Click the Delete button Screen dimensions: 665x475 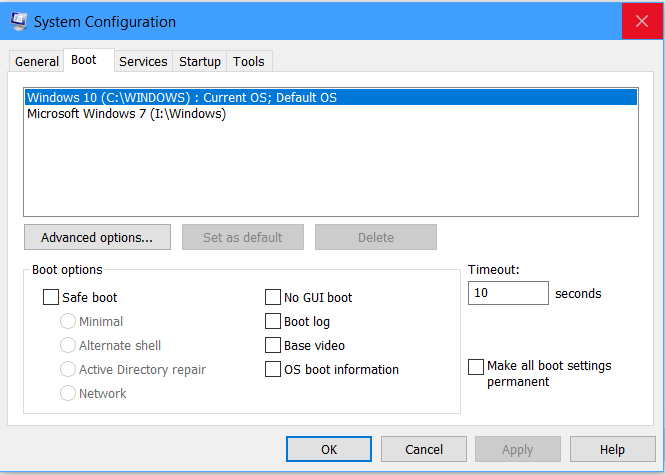coord(376,237)
